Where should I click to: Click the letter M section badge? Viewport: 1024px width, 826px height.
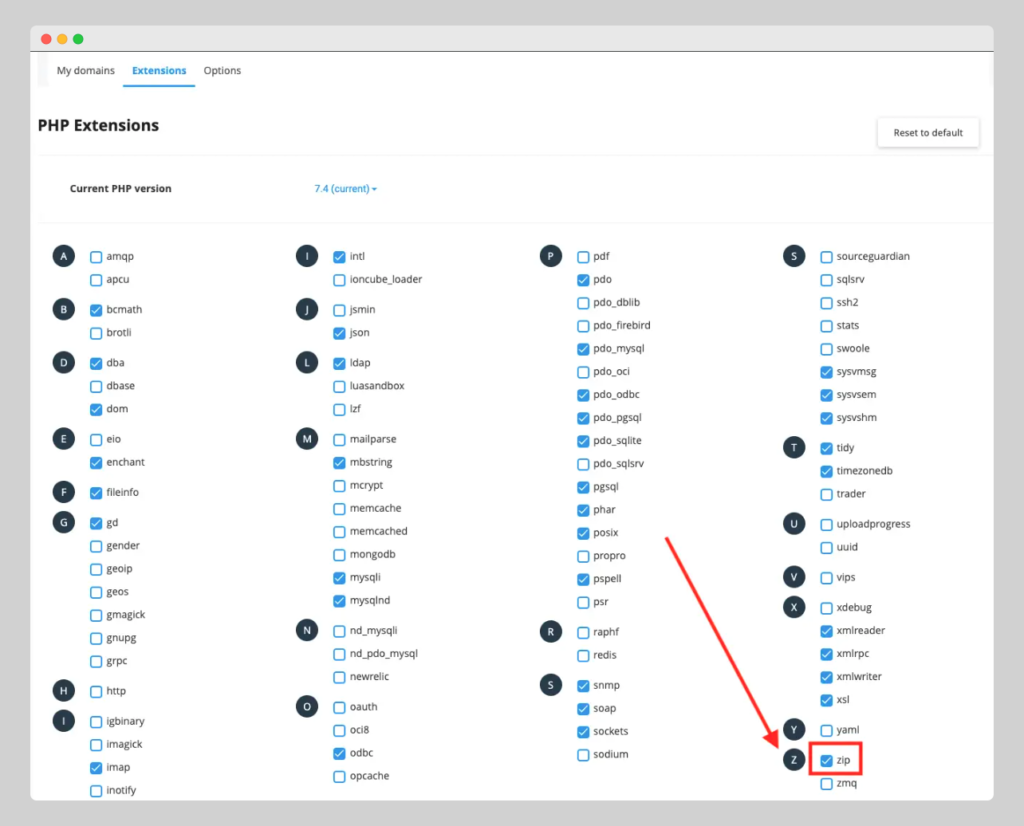point(307,438)
